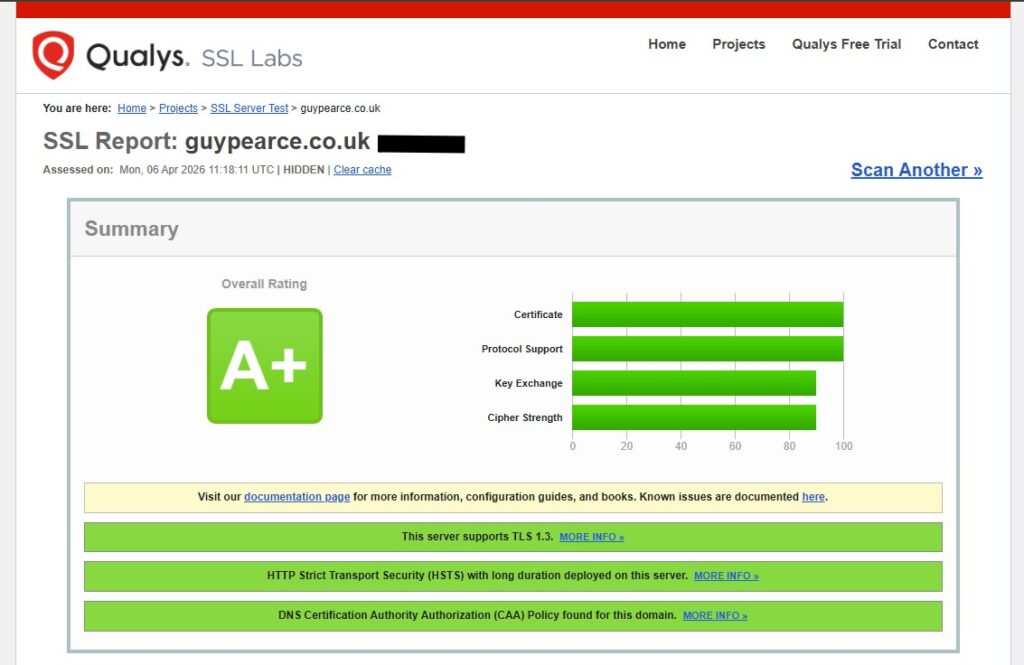
Task: Click Scan Another link
Action: pyautogui.click(x=916, y=170)
